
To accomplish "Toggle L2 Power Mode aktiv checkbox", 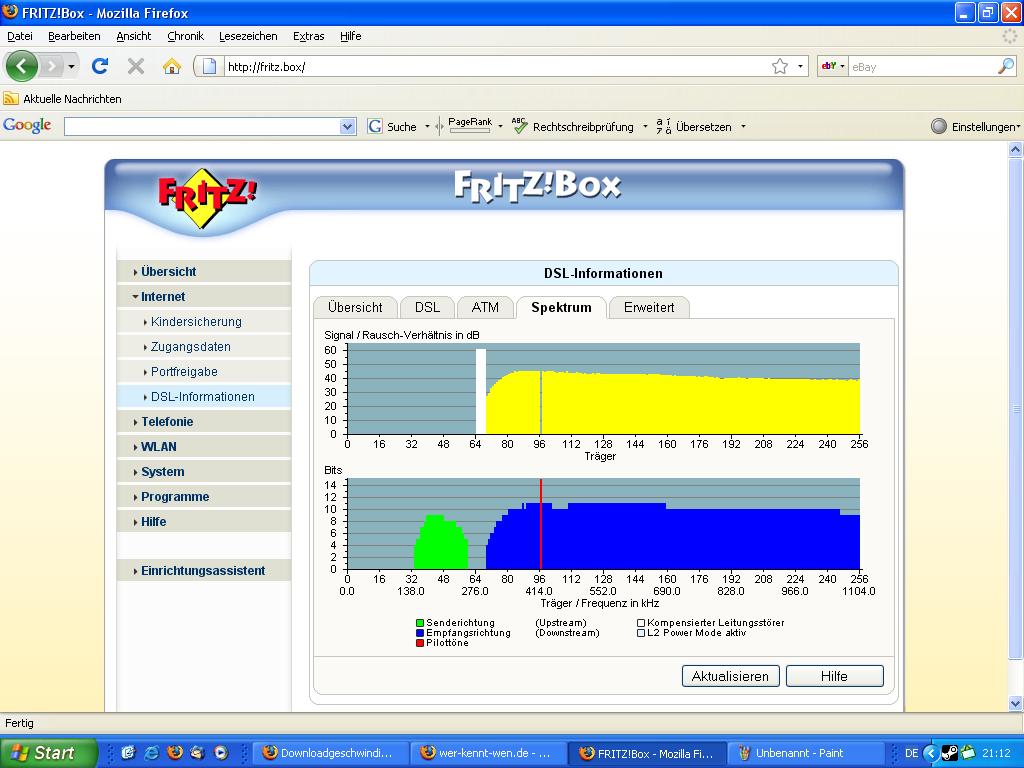I will 641,633.
